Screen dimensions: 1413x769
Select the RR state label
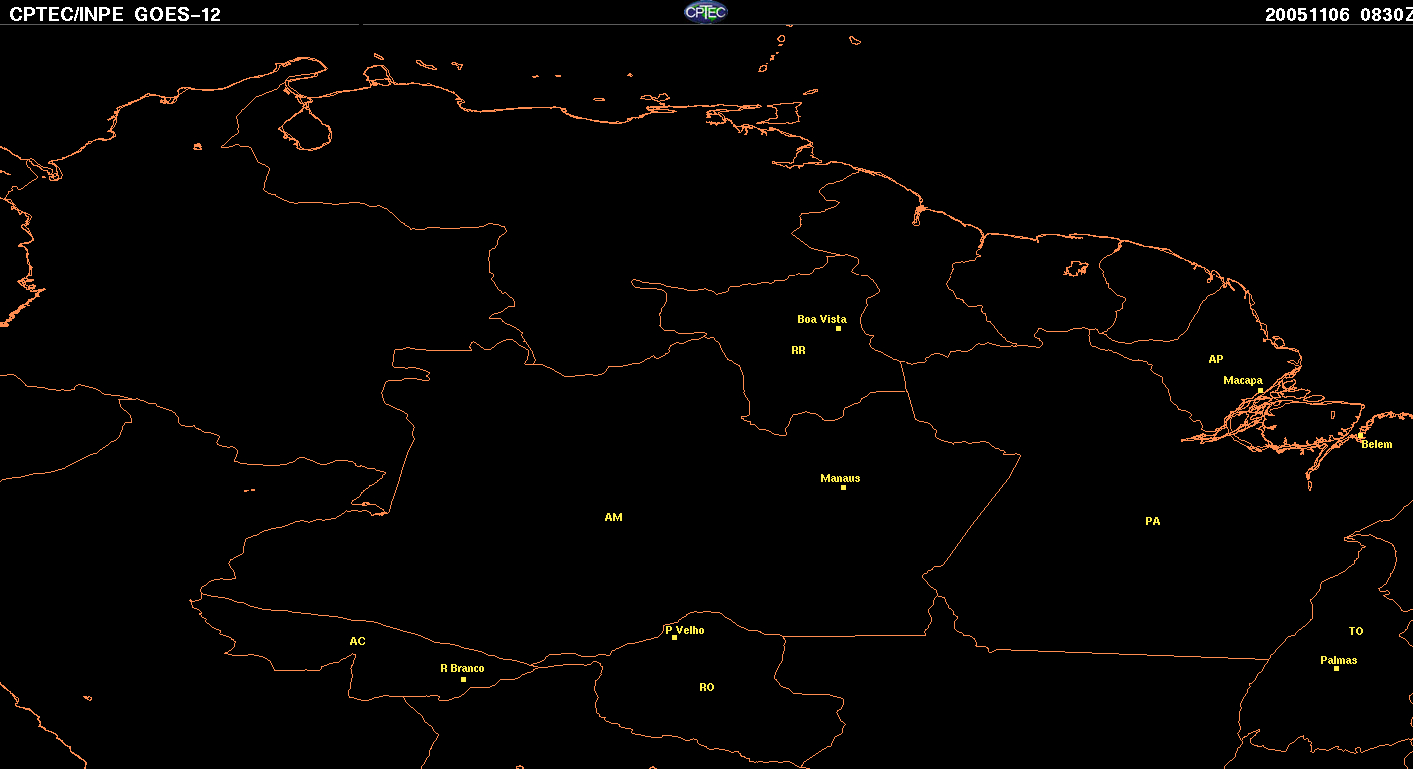(x=798, y=351)
